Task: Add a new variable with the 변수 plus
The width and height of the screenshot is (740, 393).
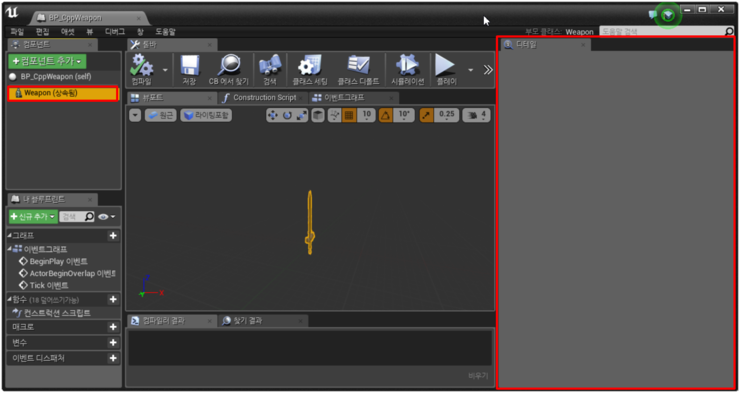Action: (x=113, y=343)
